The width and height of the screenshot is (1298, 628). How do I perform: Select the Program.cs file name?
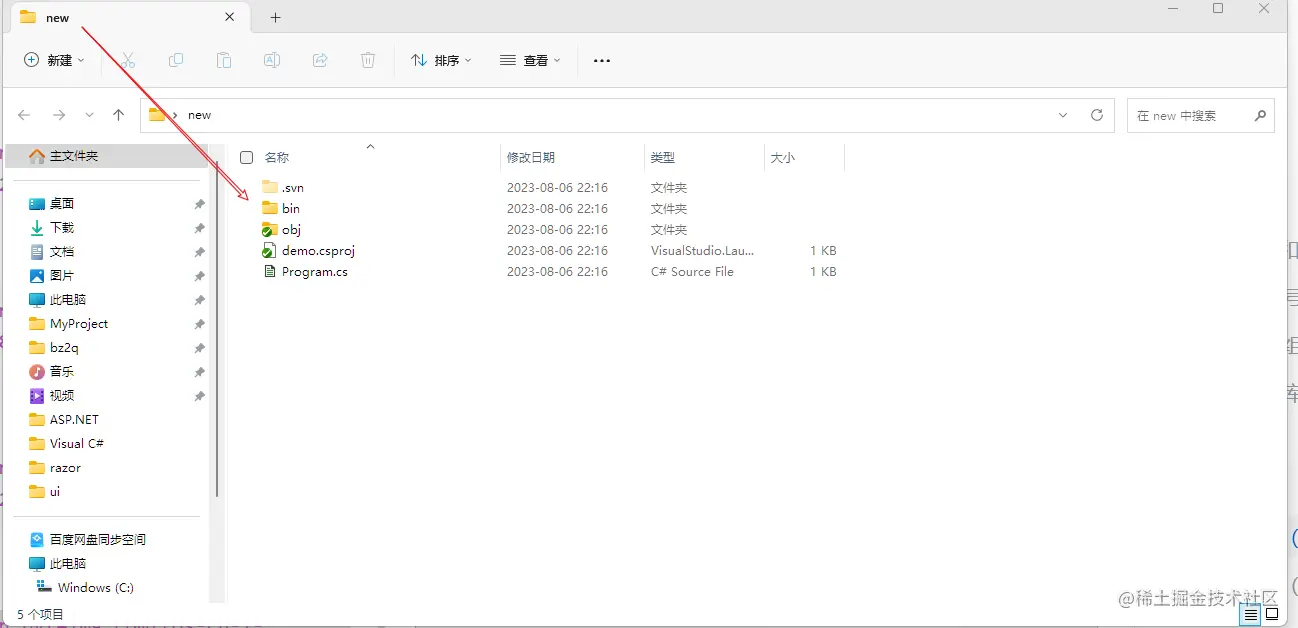[315, 272]
